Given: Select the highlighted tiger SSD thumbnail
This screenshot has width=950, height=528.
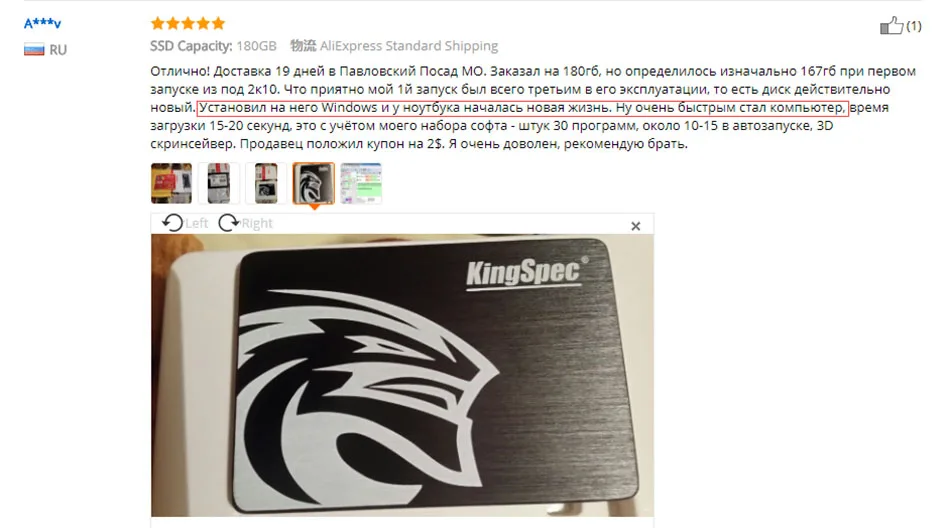Looking at the screenshot, I should (x=313, y=183).
